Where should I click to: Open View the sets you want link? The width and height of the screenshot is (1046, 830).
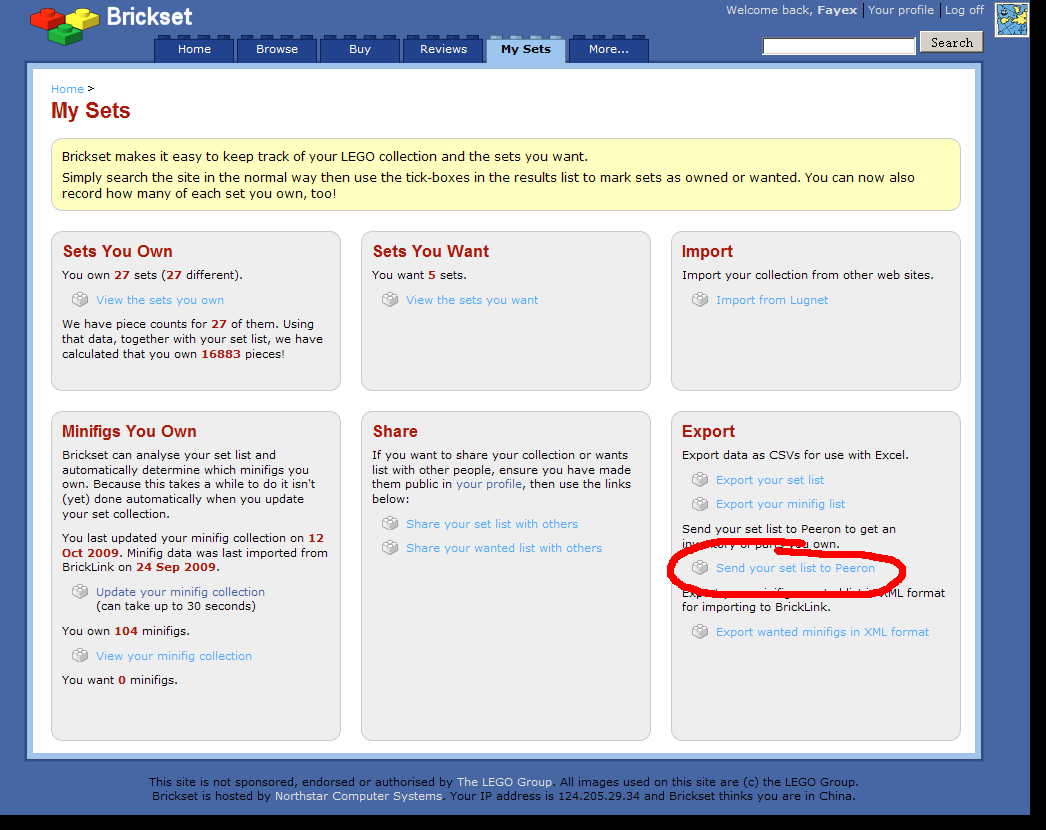(472, 300)
